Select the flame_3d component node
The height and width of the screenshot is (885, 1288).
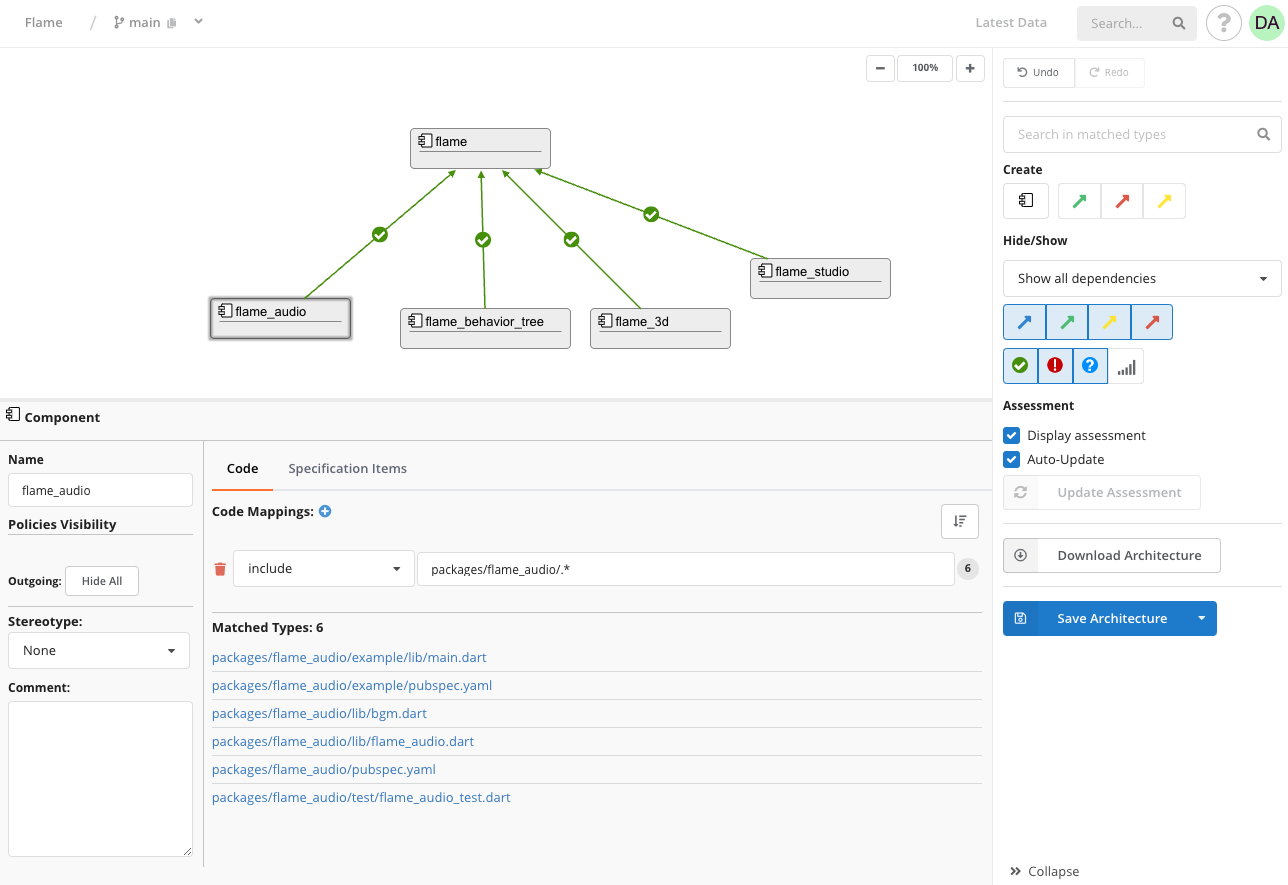[x=660, y=328]
